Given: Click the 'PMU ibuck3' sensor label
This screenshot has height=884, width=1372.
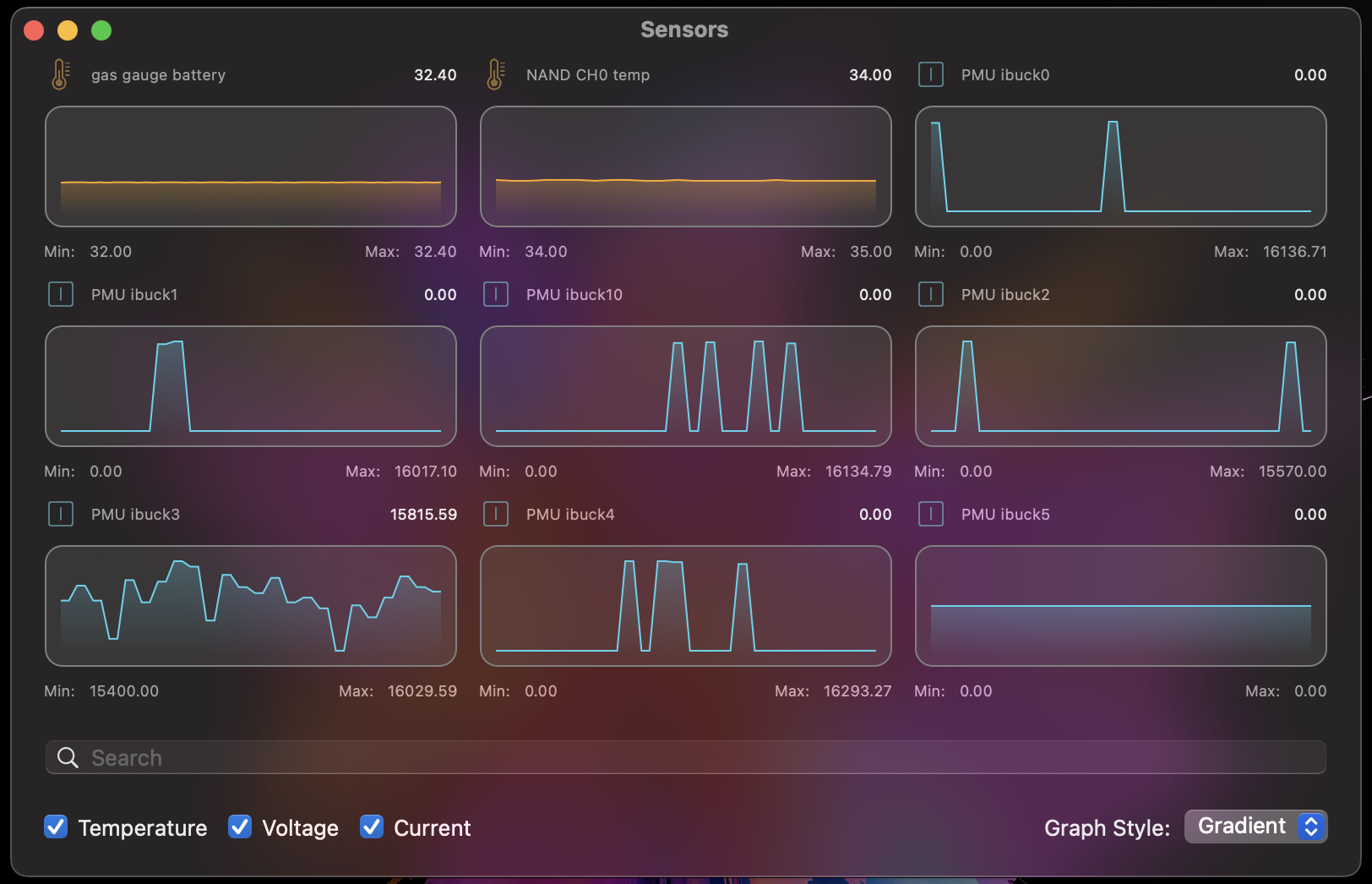Looking at the screenshot, I should coord(135,515).
